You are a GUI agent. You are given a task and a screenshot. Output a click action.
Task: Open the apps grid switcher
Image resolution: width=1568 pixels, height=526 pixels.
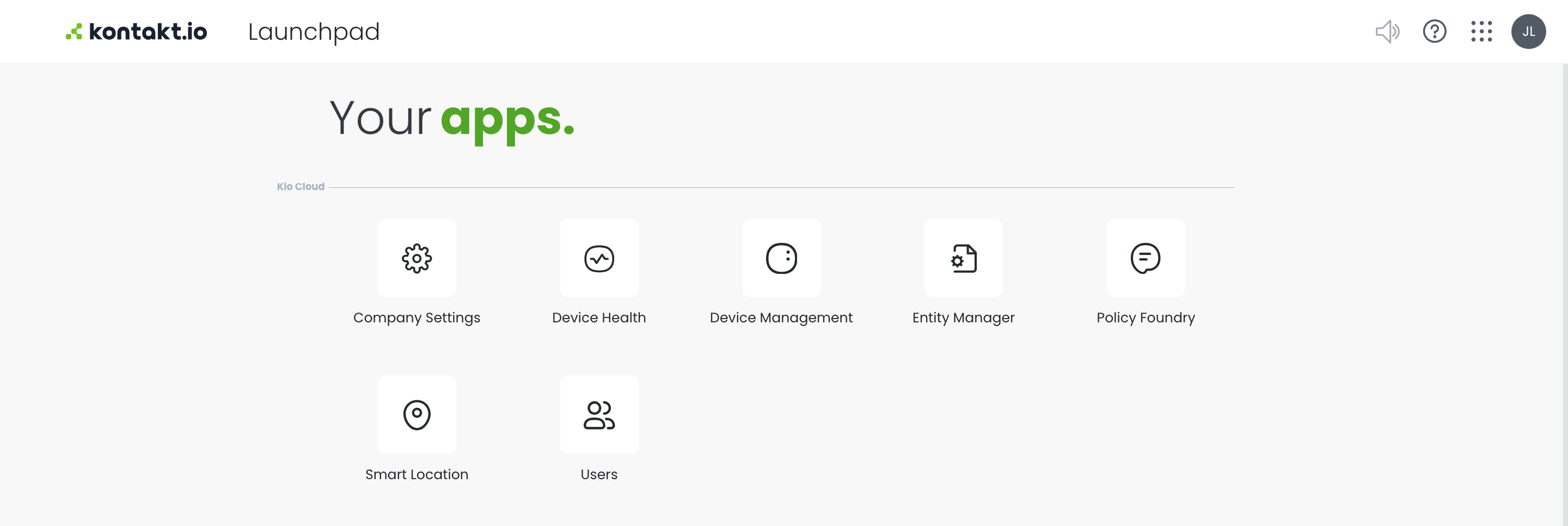[1481, 32]
